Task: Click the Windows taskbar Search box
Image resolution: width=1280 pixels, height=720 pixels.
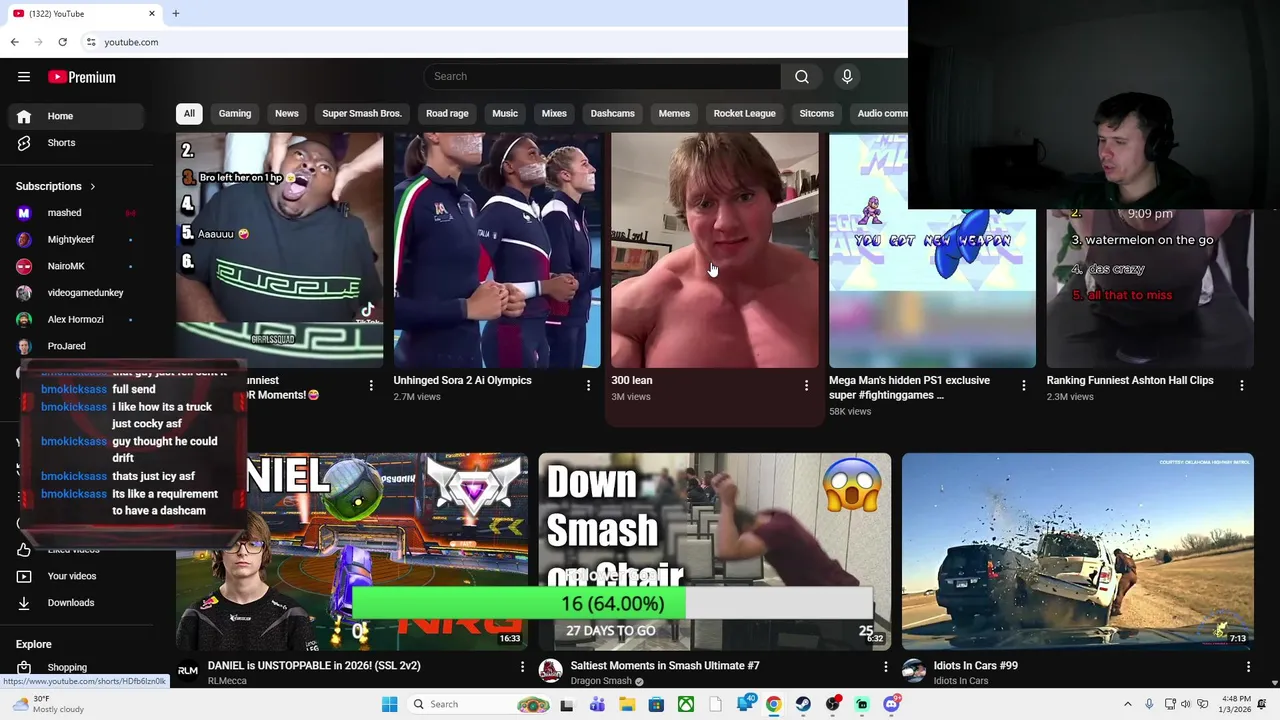Action: pos(478,704)
